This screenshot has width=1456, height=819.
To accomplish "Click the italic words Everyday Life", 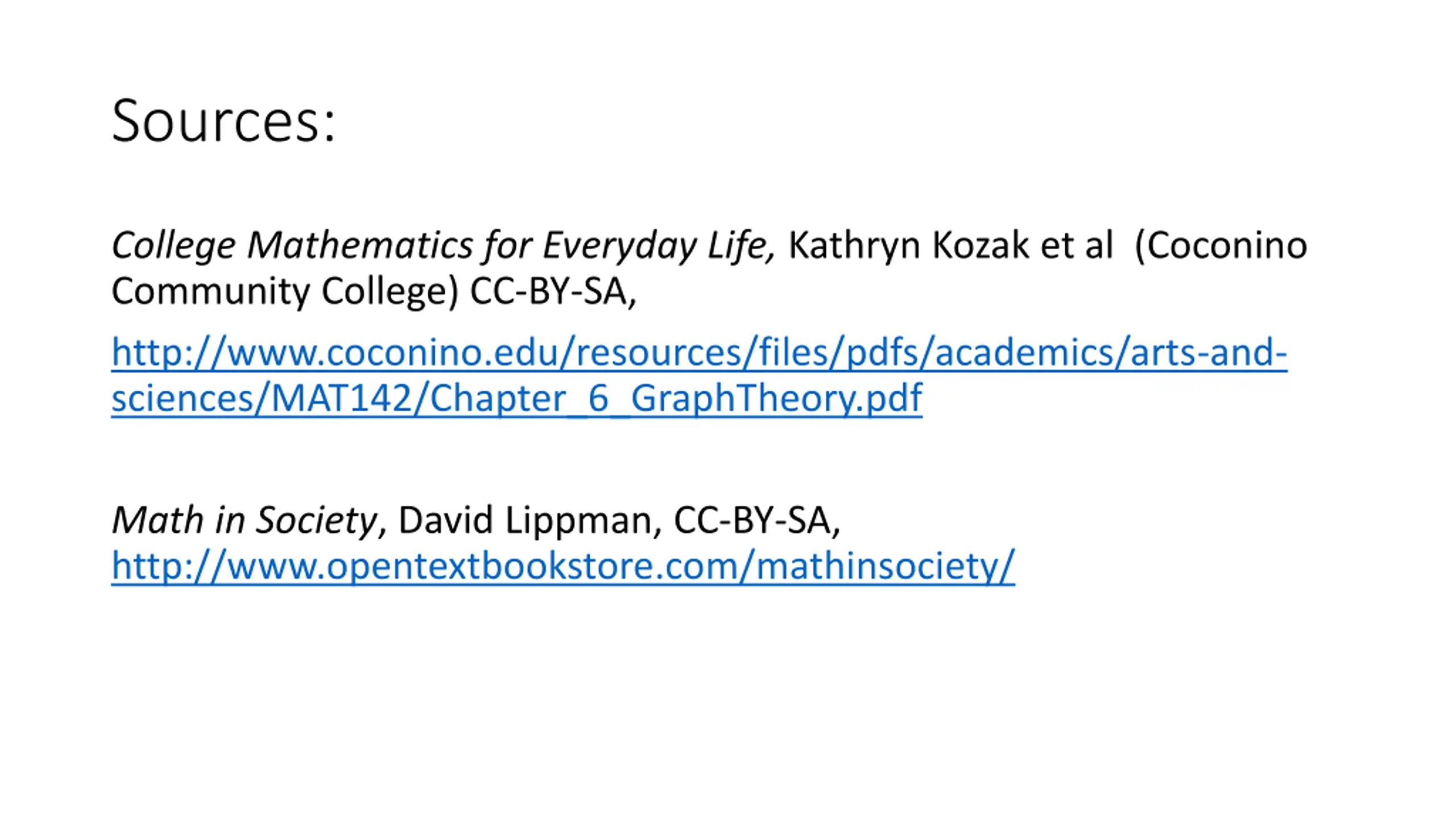I will tap(659, 246).
